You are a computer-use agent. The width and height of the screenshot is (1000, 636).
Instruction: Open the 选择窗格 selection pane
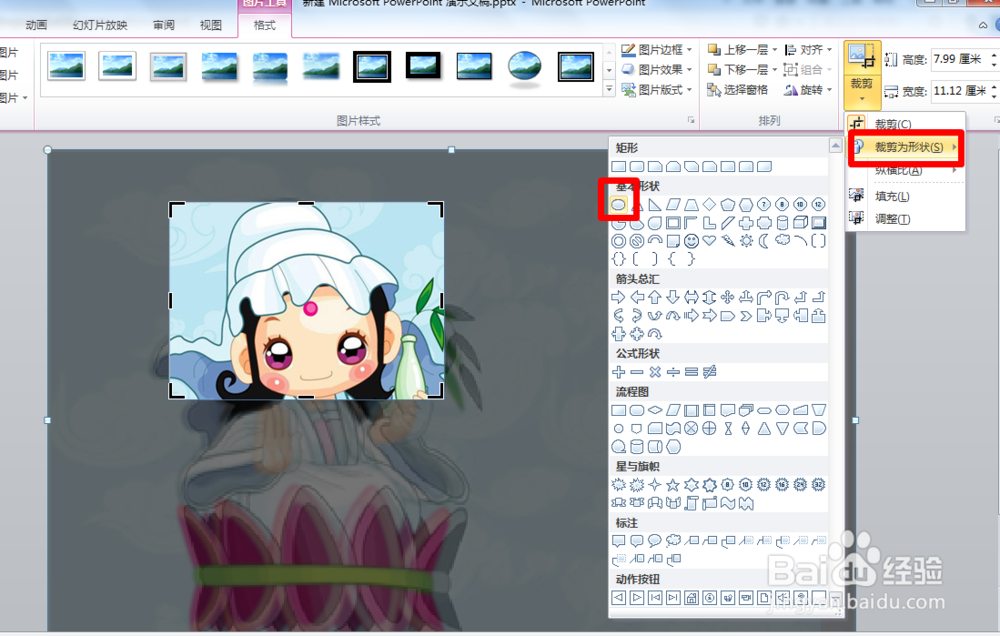[x=738, y=90]
